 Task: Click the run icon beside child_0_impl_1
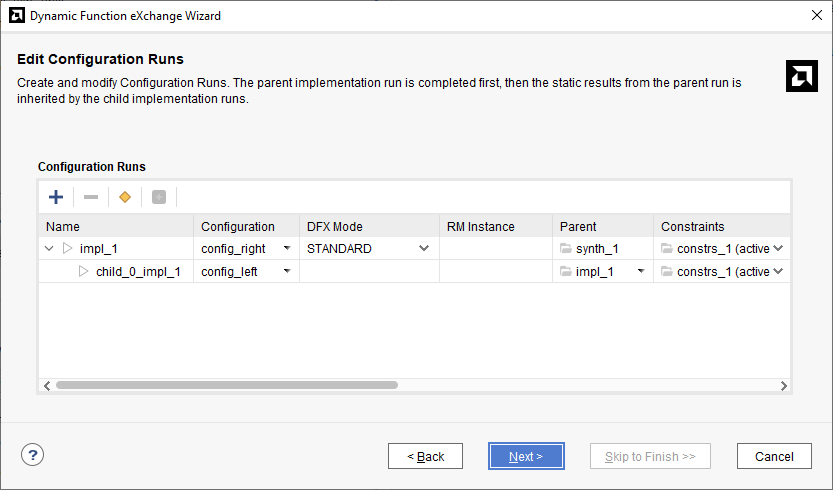(83, 271)
